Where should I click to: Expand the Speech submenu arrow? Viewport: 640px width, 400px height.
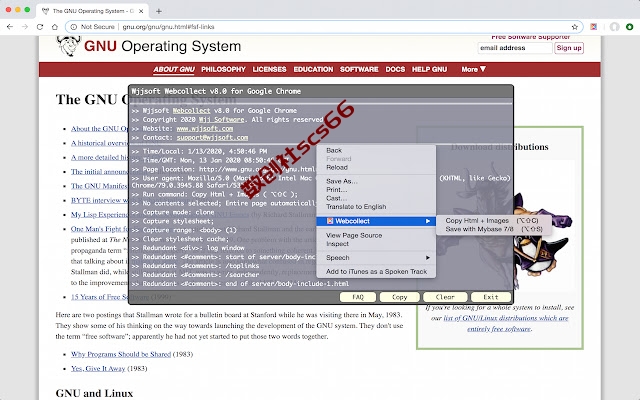(428, 258)
